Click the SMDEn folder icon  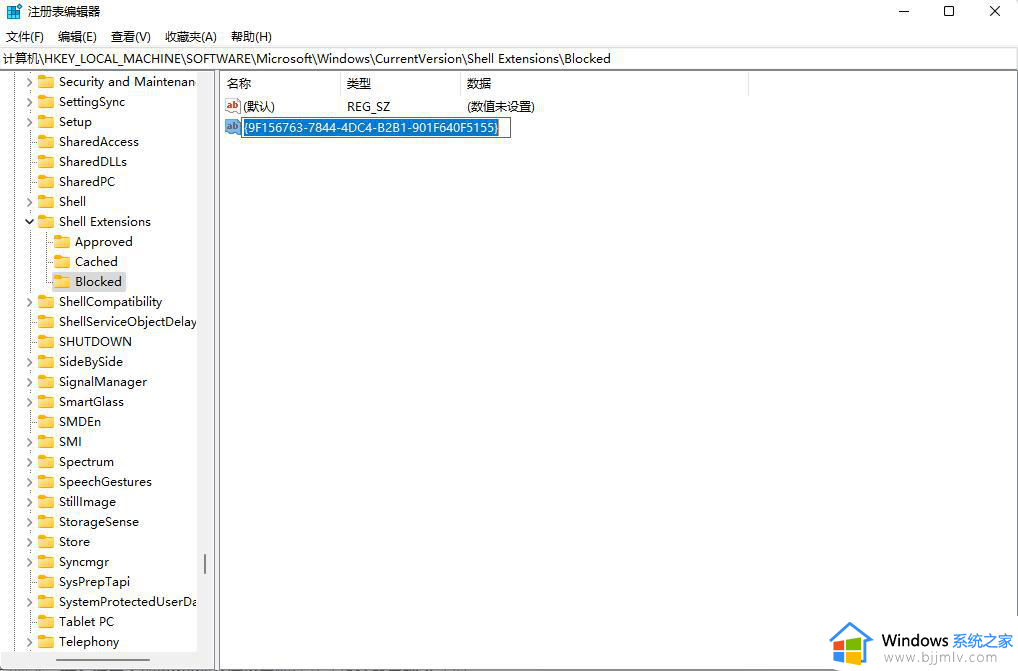46,422
